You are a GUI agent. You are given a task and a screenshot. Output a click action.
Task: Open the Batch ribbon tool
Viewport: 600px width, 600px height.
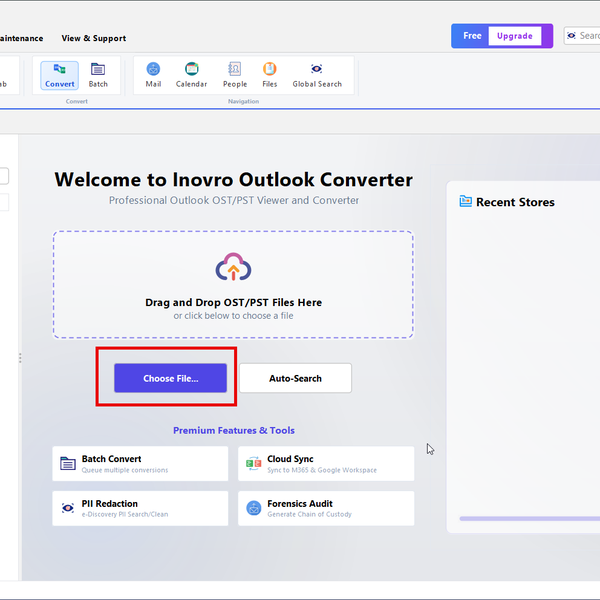coord(98,75)
